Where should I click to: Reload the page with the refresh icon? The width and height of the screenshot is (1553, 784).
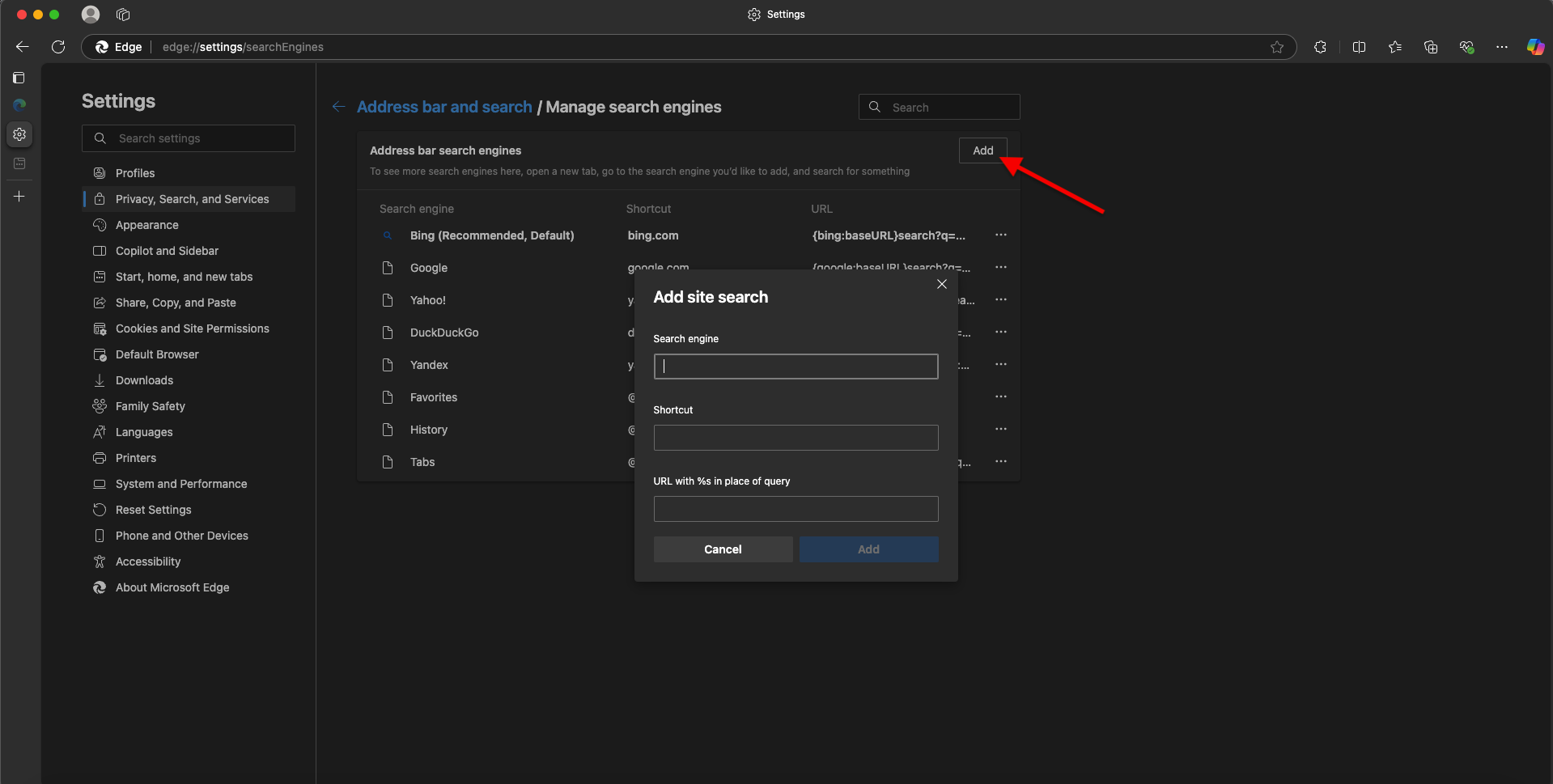(x=58, y=47)
